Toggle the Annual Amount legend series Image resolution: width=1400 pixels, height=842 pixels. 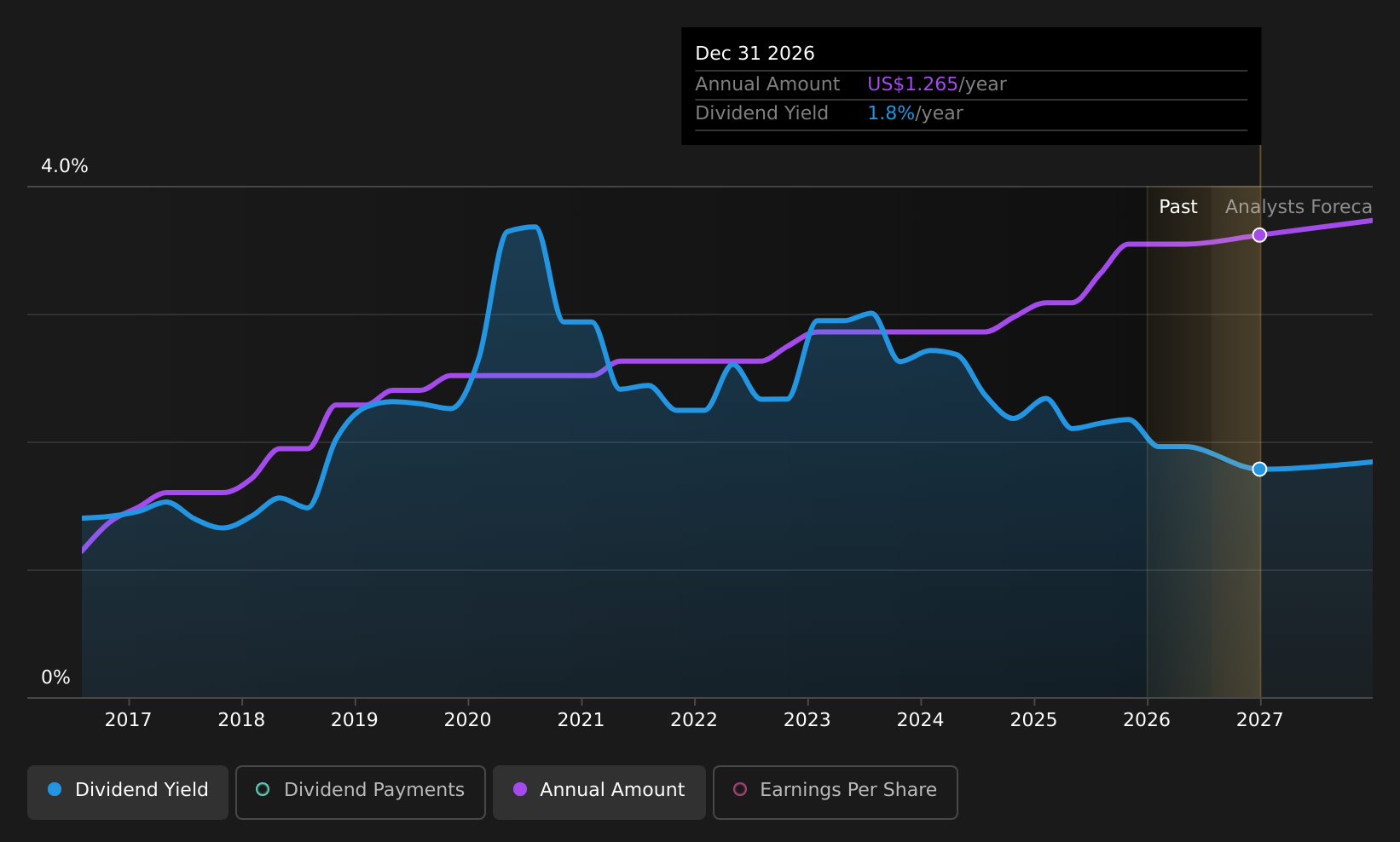tap(599, 792)
